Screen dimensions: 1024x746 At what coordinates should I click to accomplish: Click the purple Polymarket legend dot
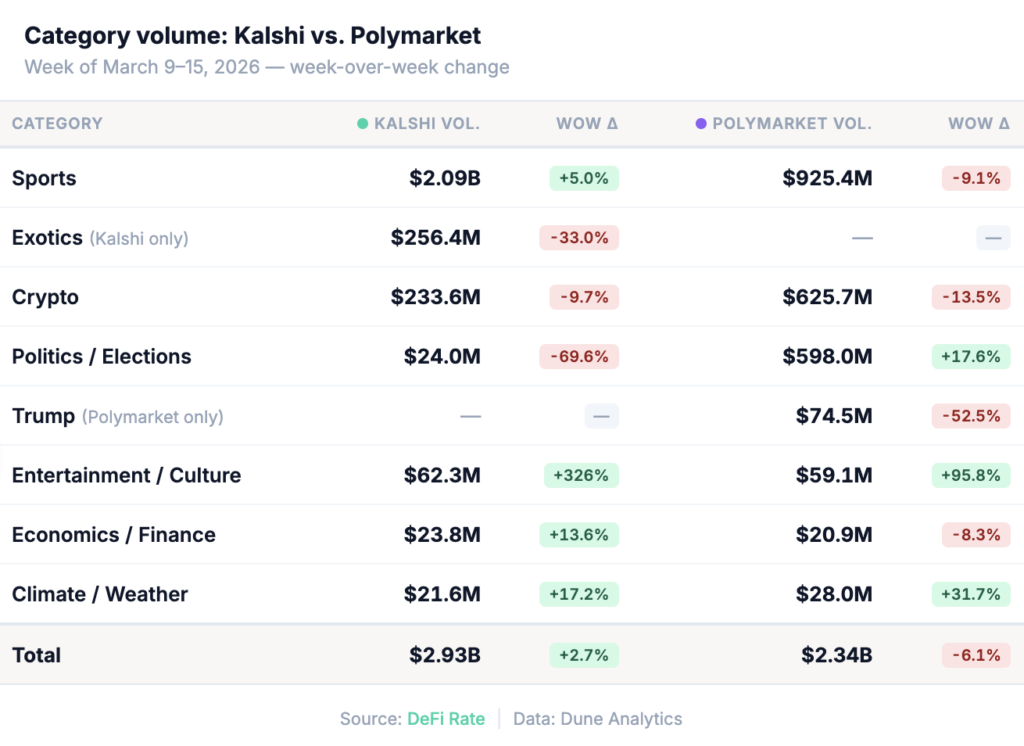701,124
